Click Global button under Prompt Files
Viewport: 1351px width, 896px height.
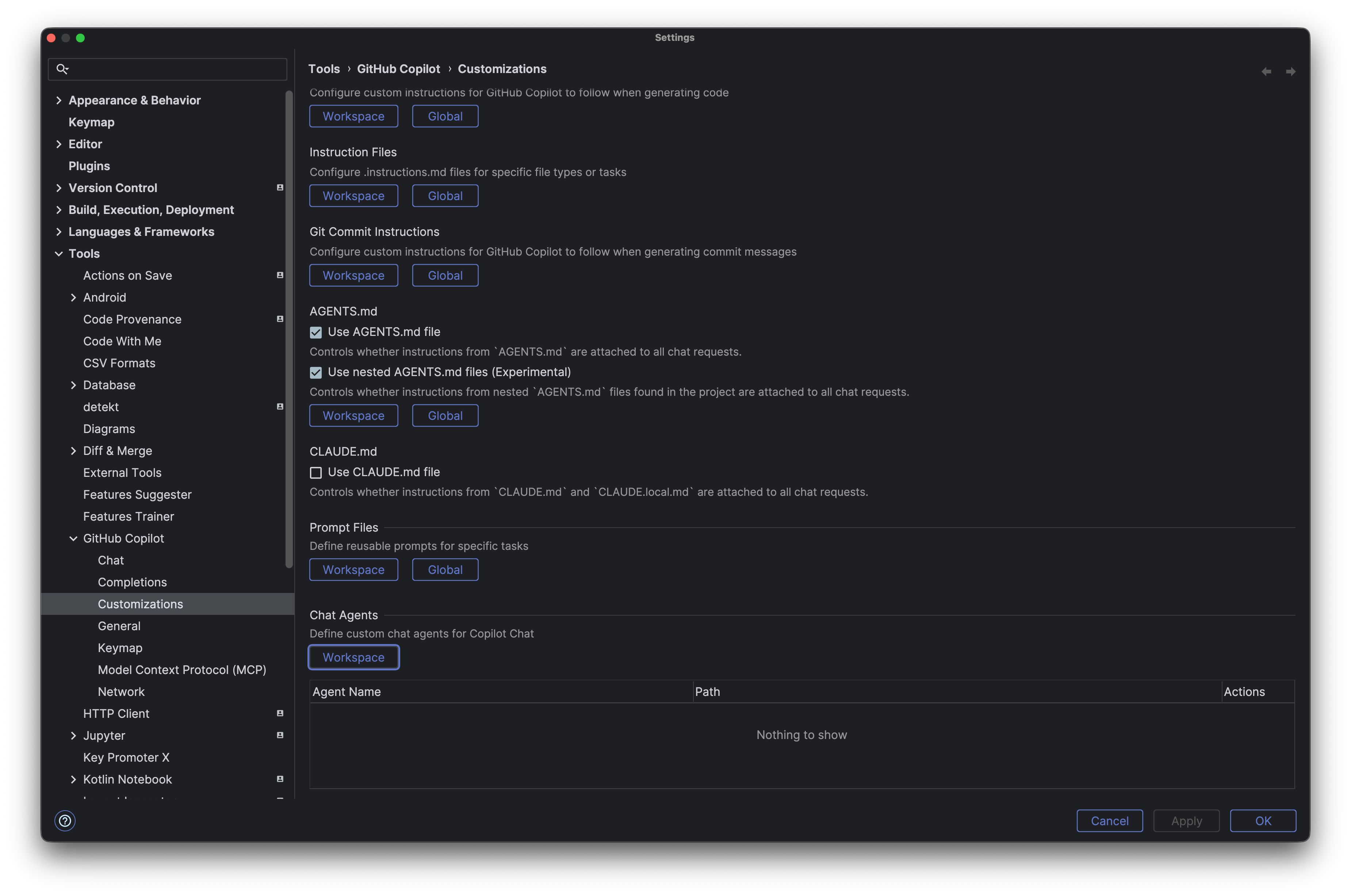pos(445,570)
